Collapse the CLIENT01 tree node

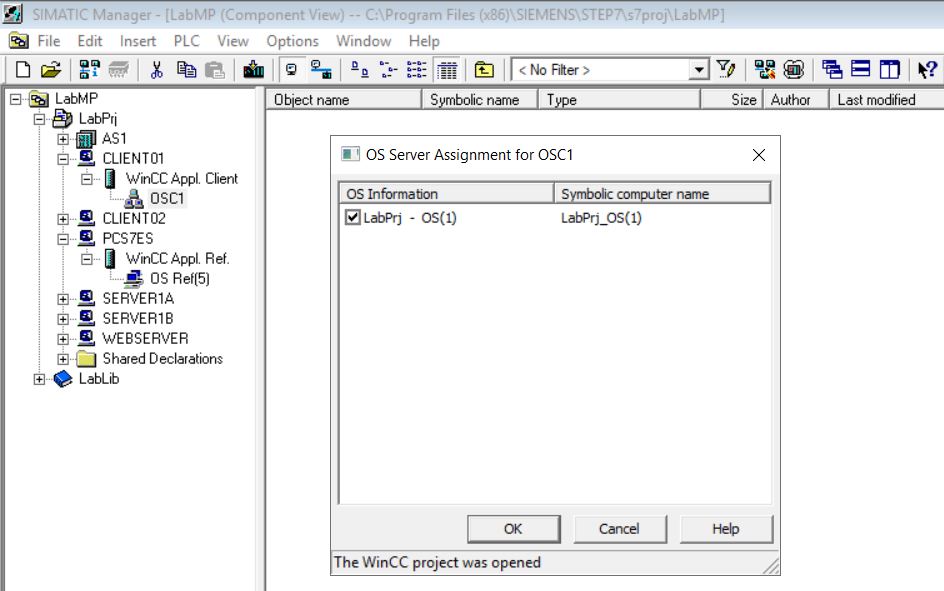tap(63, 159)
